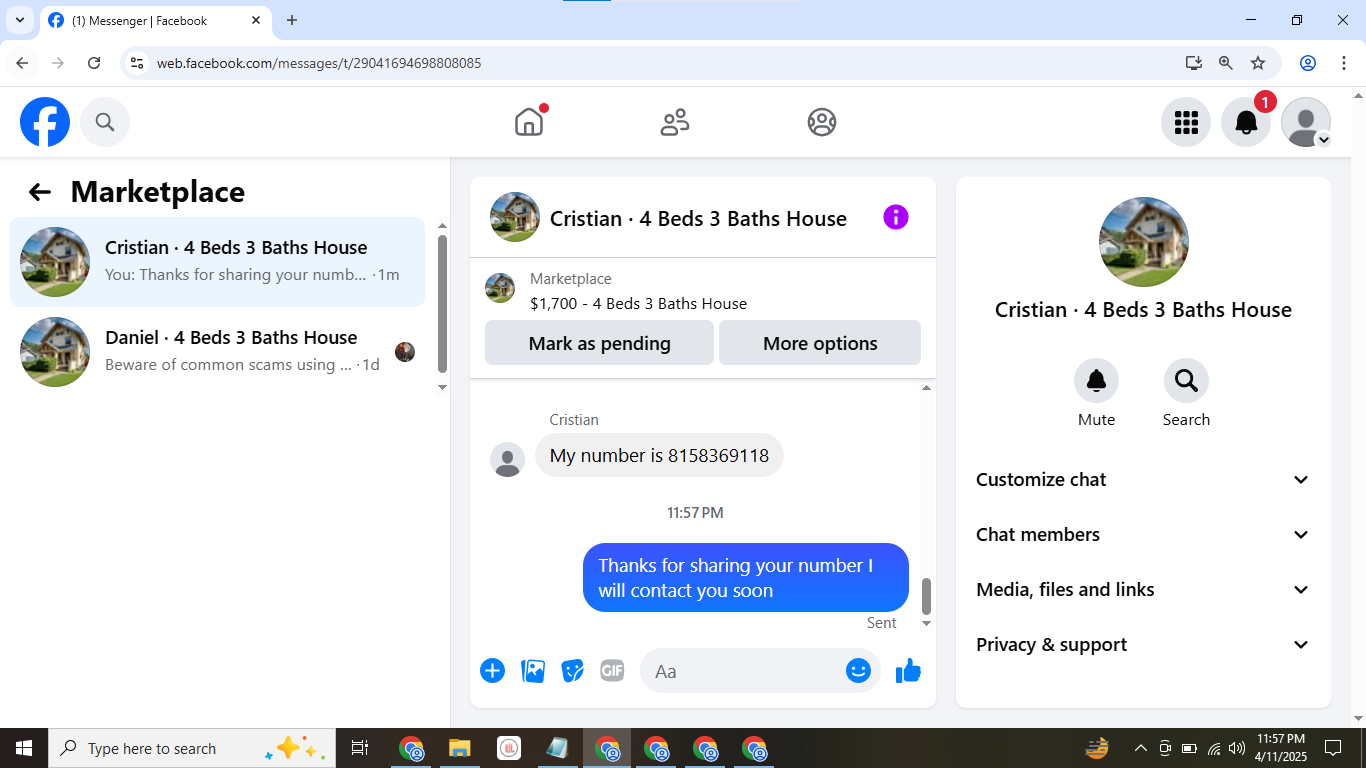Open the Menu grid icon
The height and width of the screenshot is (768, 1366).
coord(1186,122)
